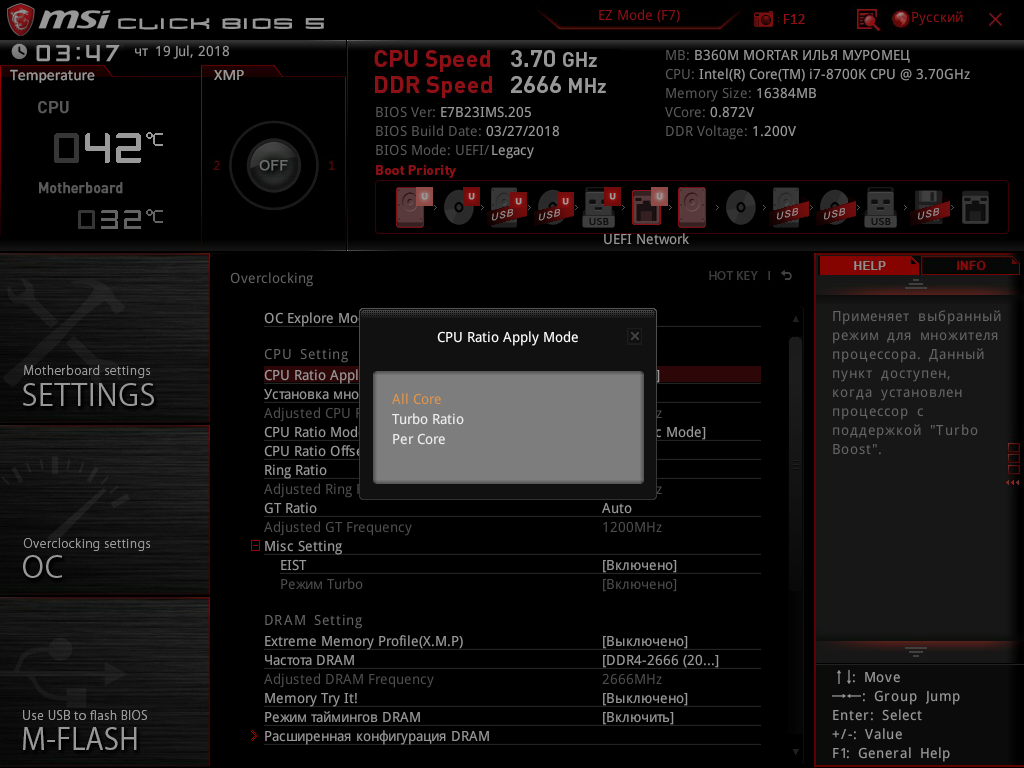Choose All Core option
The height and width of the screenshot is (768, 1024).
(x=417, y=399)
